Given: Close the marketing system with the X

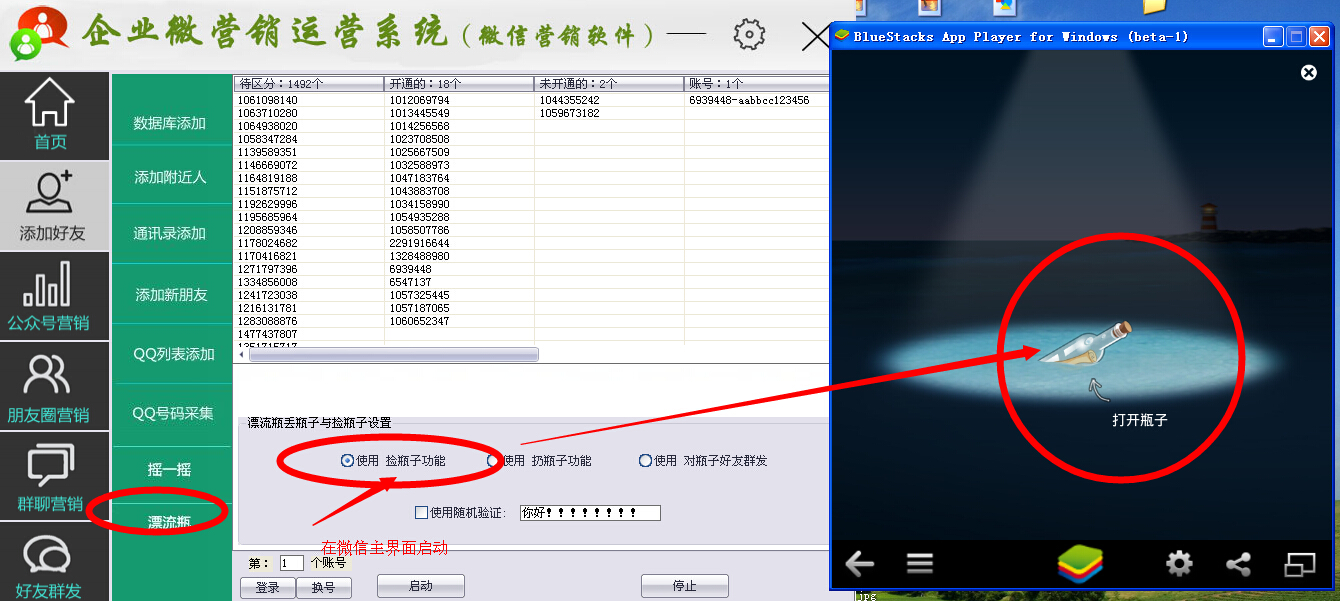Looking at the screenshot, I should pyautogui.click(x=815, y=36).
